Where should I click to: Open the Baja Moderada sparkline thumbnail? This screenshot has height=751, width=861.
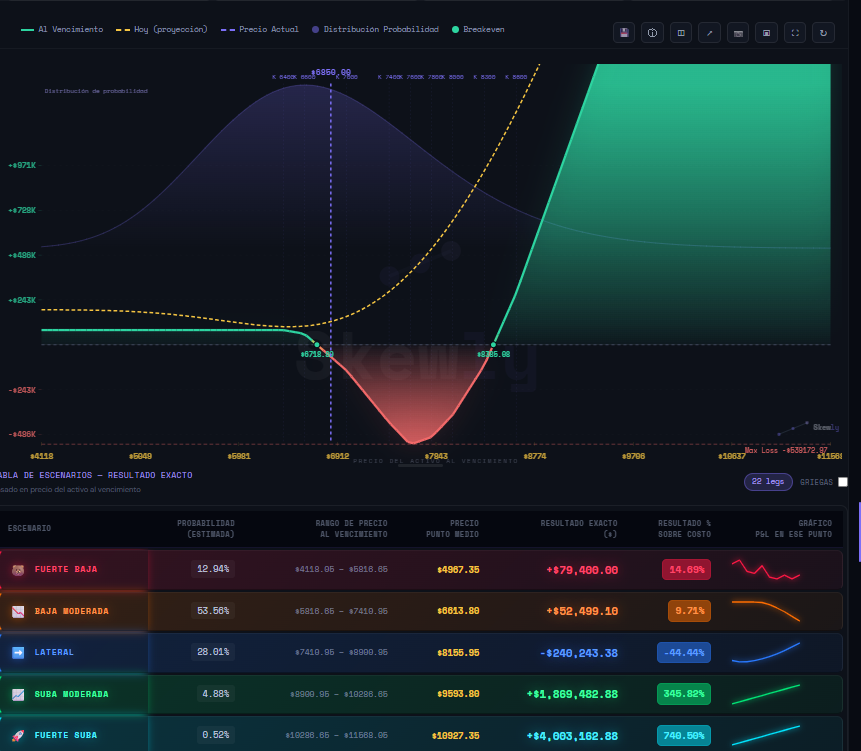click(x=766, y=611)
